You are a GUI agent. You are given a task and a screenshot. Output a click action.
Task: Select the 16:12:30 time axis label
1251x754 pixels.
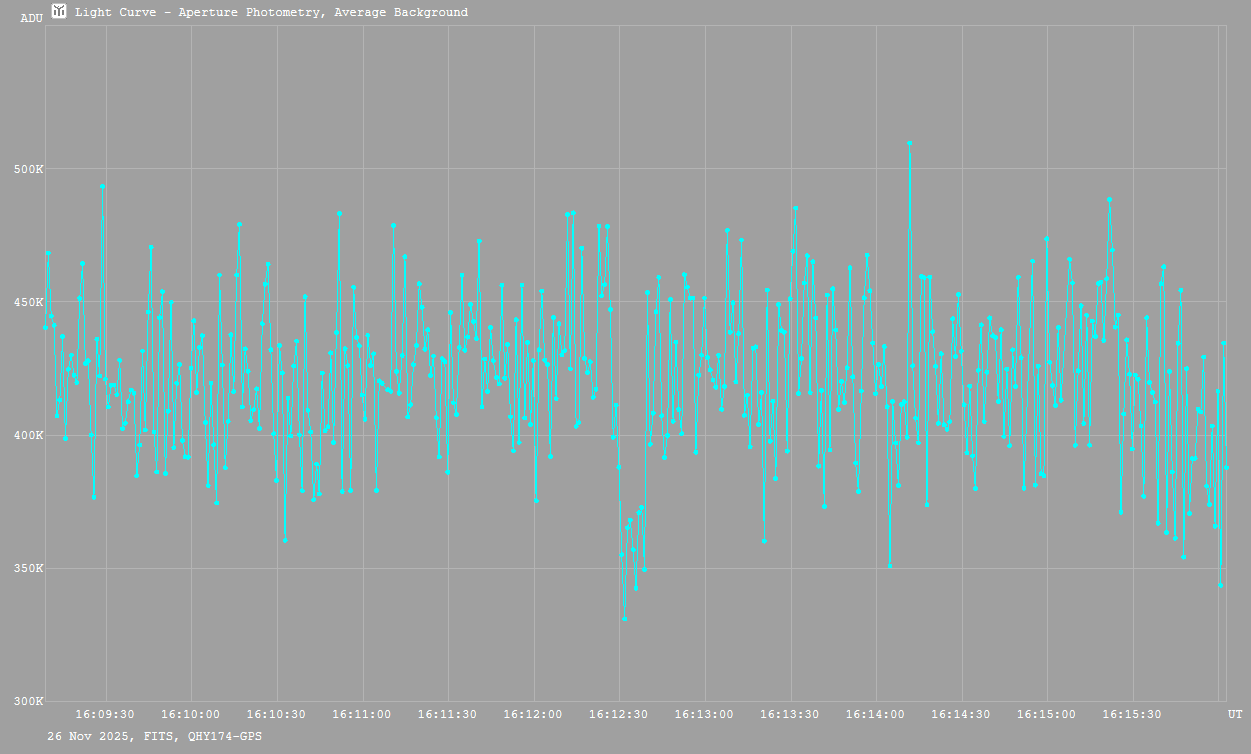[x=619, y=714]
